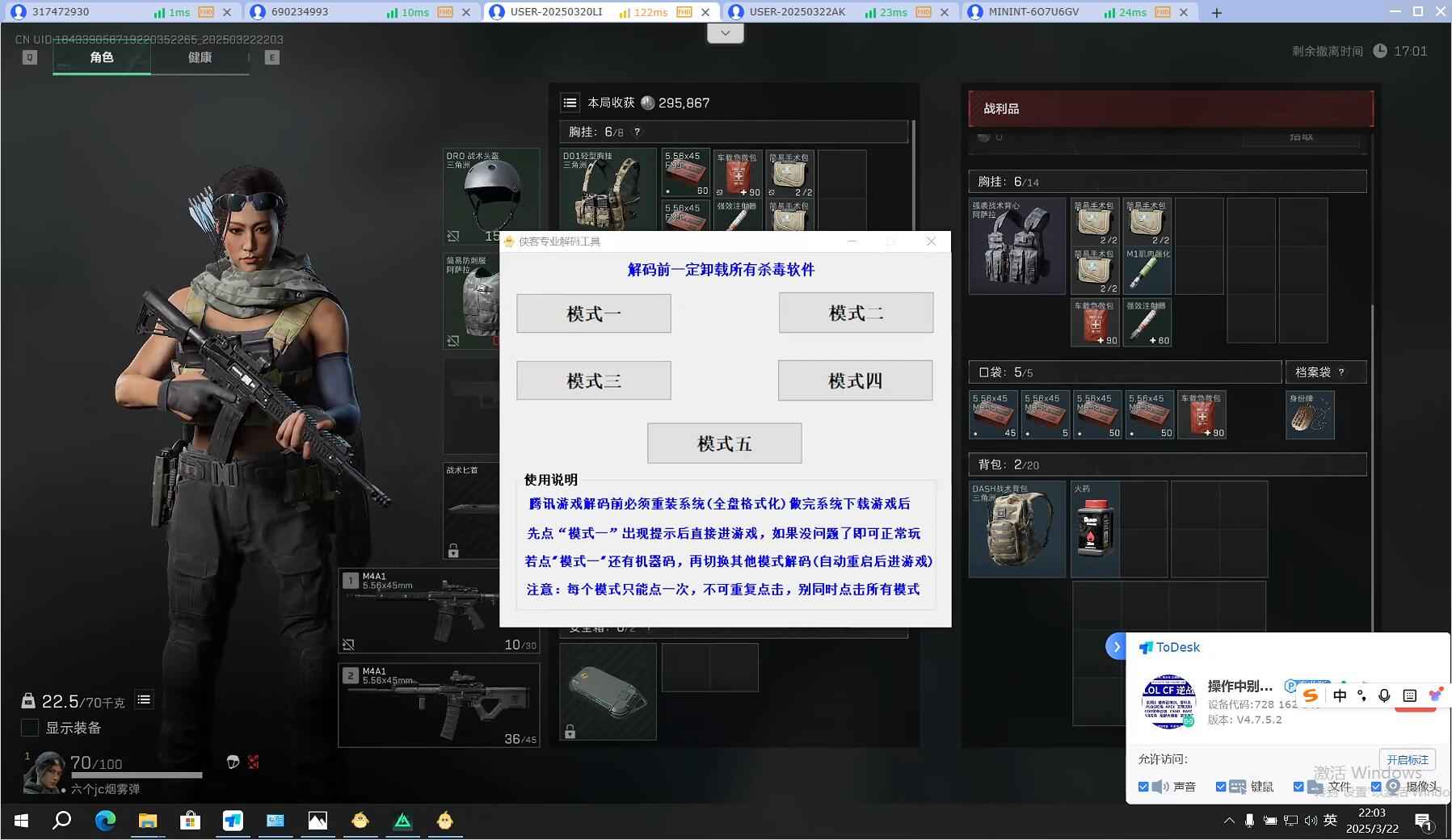Click the 开启标注 button
Viewport: 1452px width, 840px height.
pyautogui.click(x=1407, y=760)
